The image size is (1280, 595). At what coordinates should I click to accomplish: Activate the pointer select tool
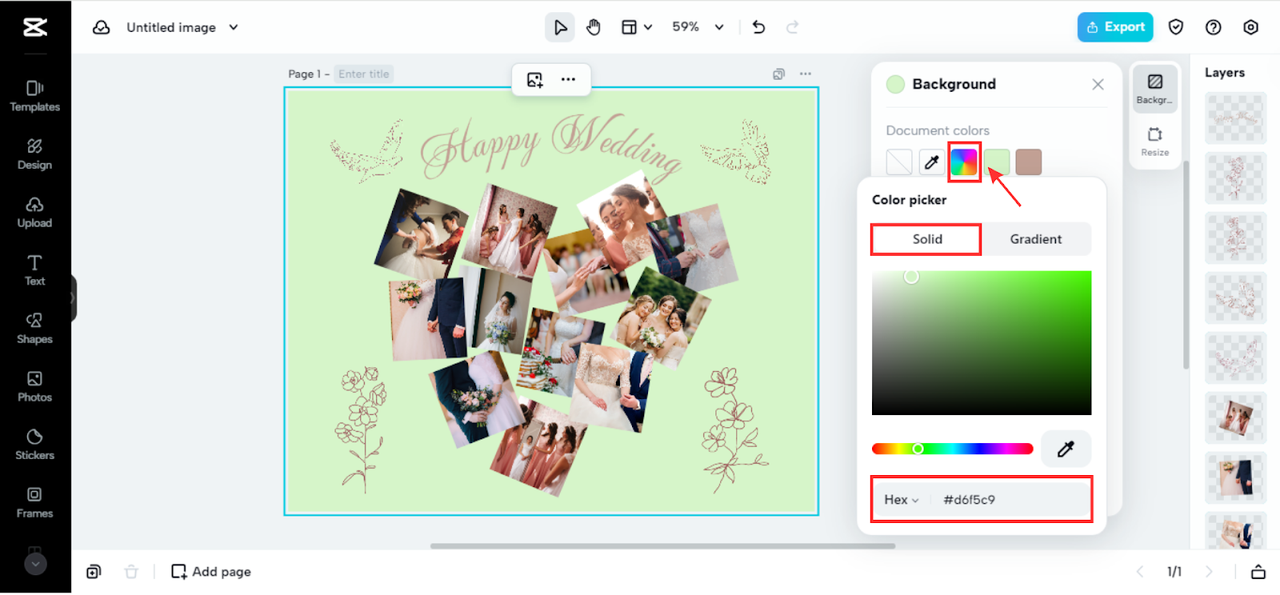(x=560, y=27)
